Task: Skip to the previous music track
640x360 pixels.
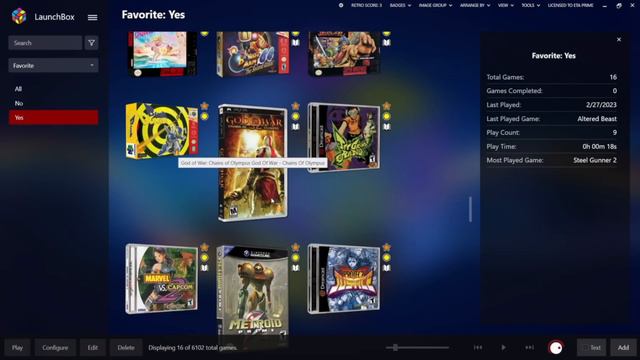Action: (478, 348)
